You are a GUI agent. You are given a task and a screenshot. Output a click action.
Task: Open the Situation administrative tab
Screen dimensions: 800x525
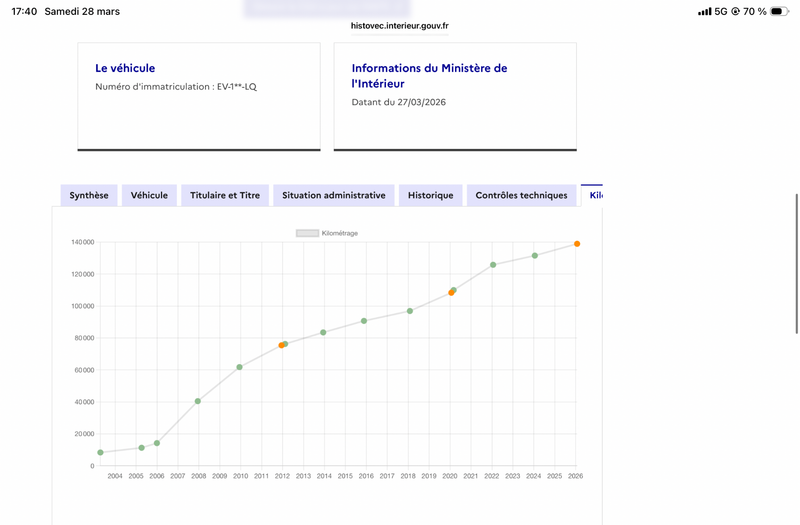click(333, 196)
